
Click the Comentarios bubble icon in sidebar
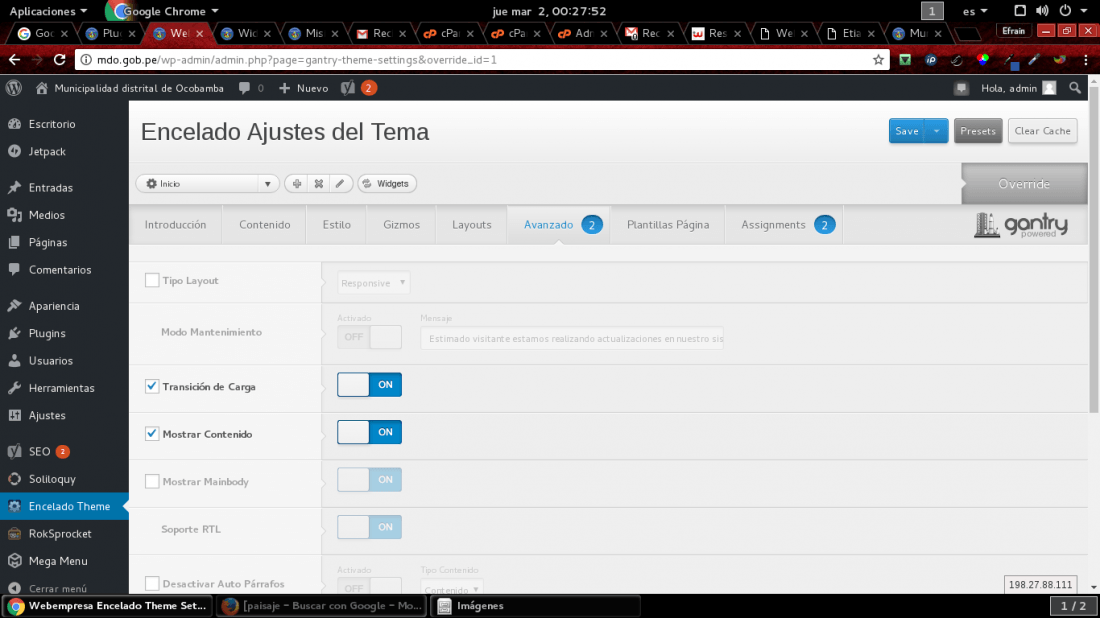pos(14,270)
